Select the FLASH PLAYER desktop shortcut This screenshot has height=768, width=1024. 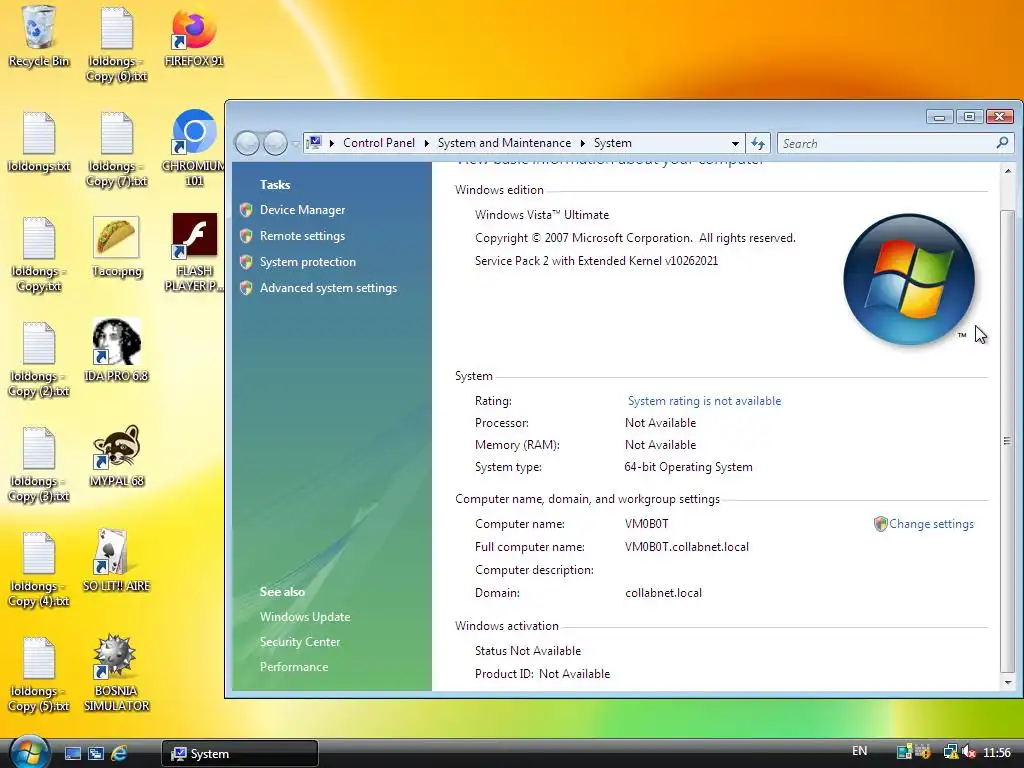[194, 253]
